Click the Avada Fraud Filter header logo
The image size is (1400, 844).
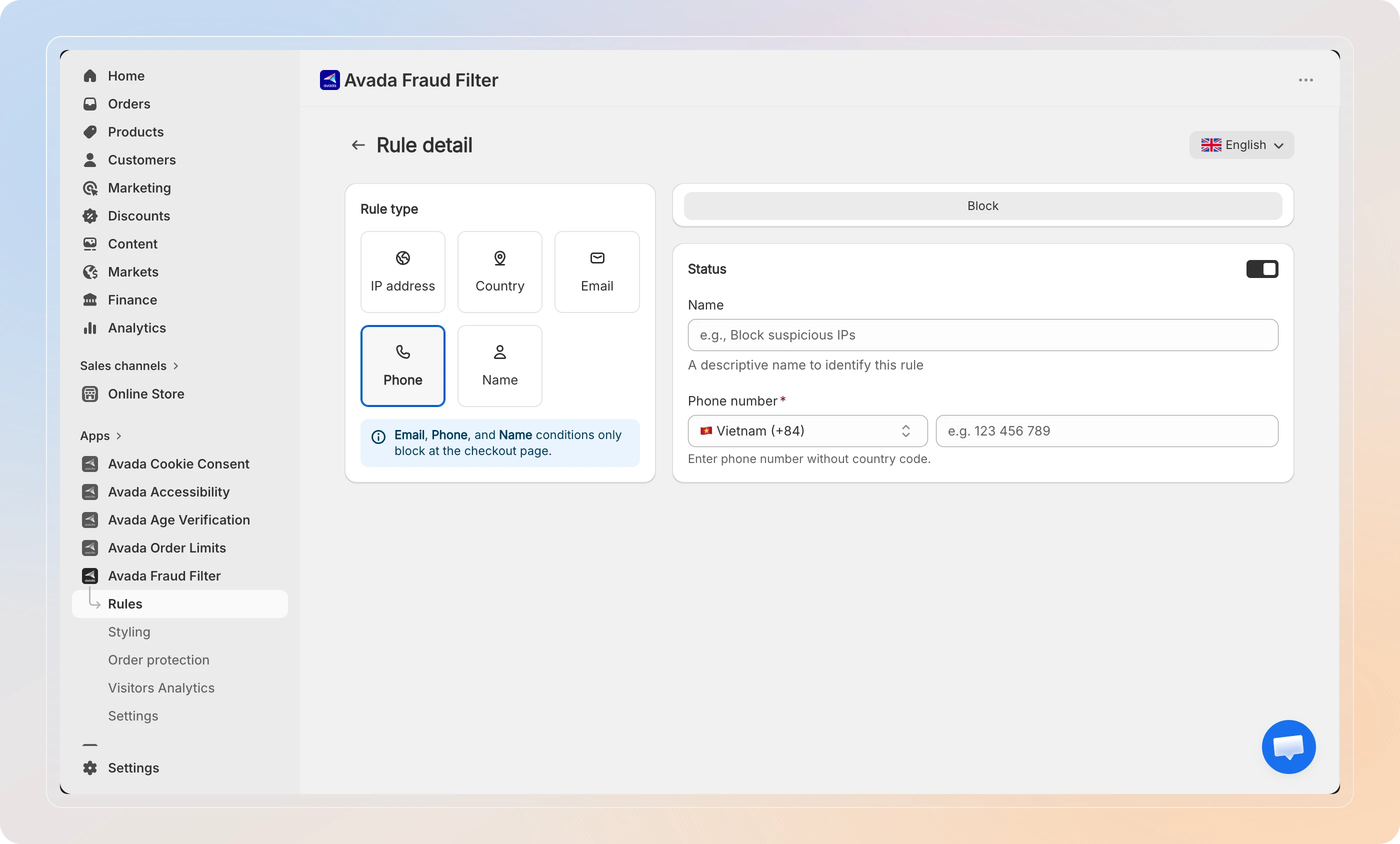pyautogui.click(x=329, y=80)
